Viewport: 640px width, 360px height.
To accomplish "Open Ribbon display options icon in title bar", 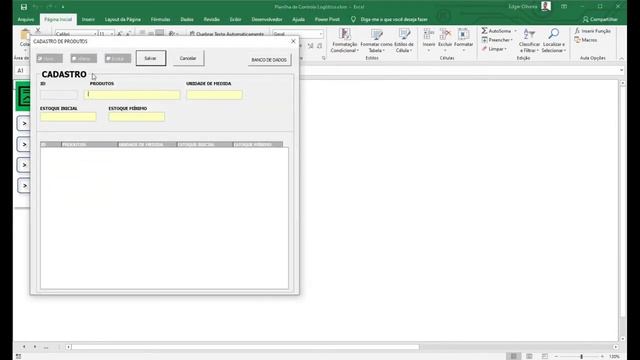I will pos(564,7).
